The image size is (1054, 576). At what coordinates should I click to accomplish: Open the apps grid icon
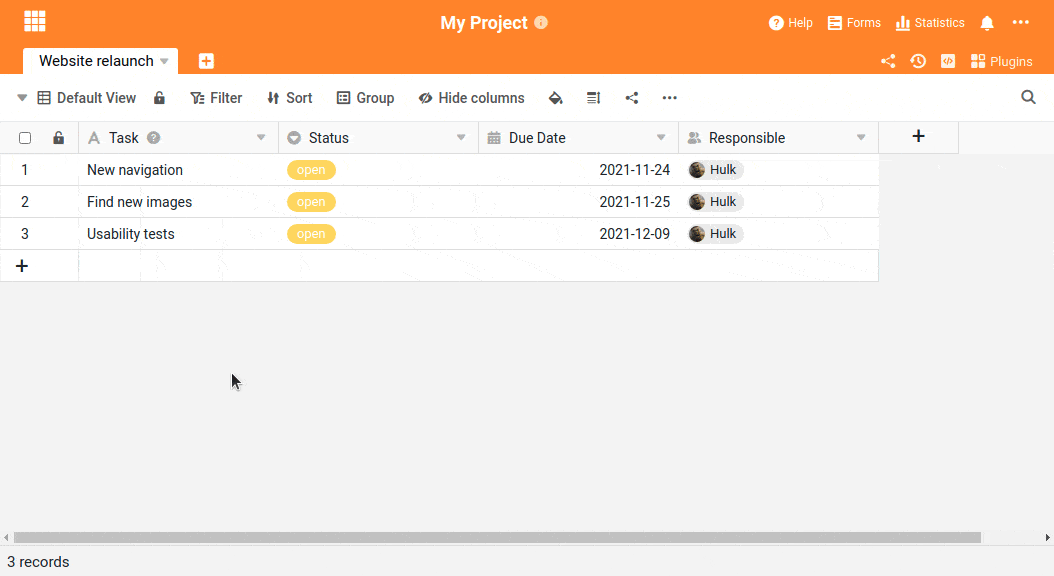tap(35, 22)
